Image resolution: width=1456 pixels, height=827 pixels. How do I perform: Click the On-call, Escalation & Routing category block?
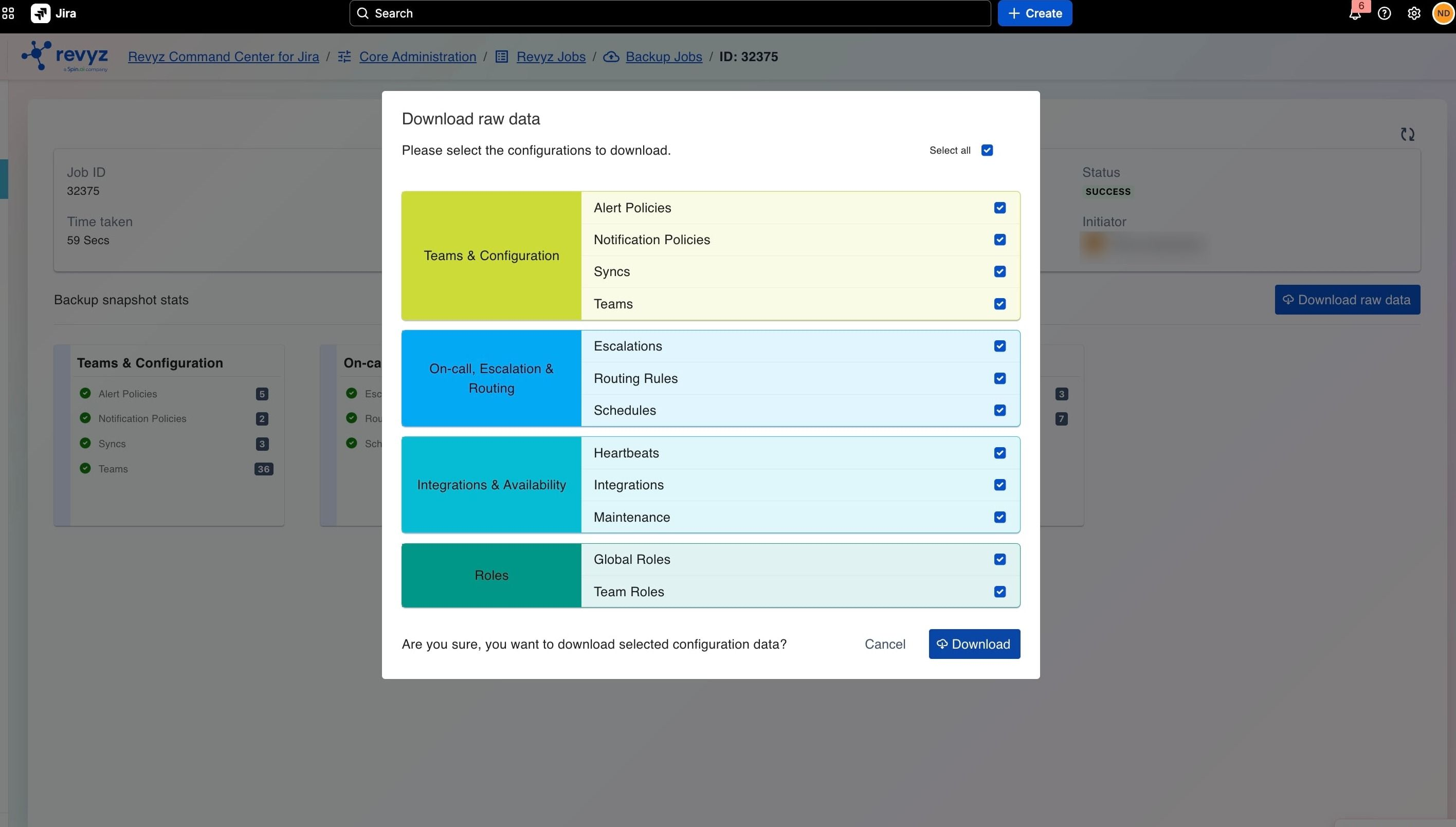[492, 378]
